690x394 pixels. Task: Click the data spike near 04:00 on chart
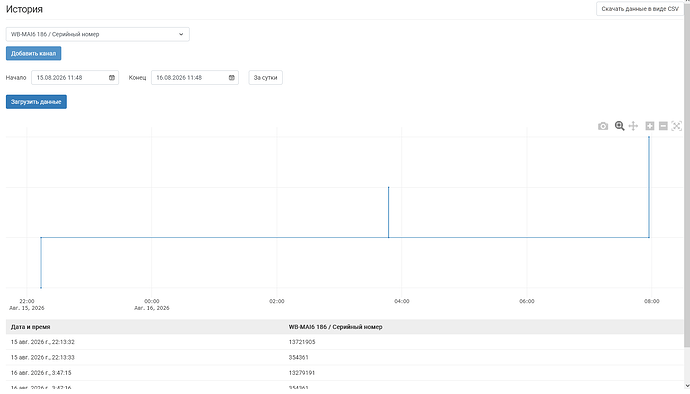coord(389,212)
